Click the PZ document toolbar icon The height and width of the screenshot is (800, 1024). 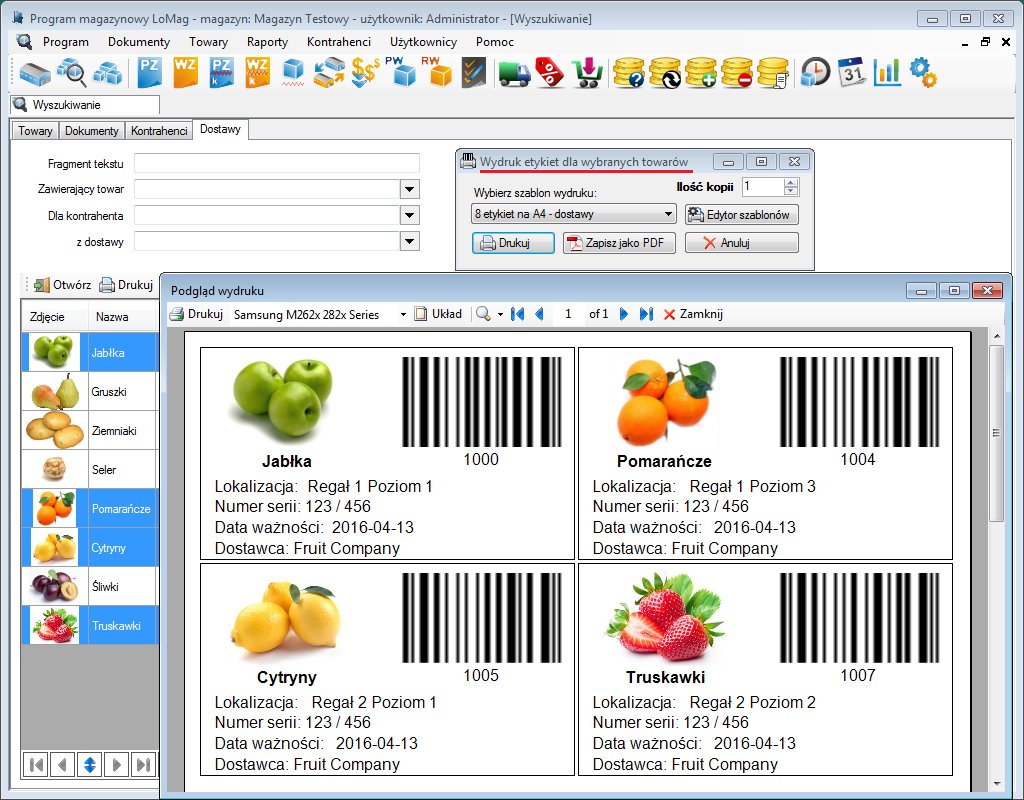[150, 72]
